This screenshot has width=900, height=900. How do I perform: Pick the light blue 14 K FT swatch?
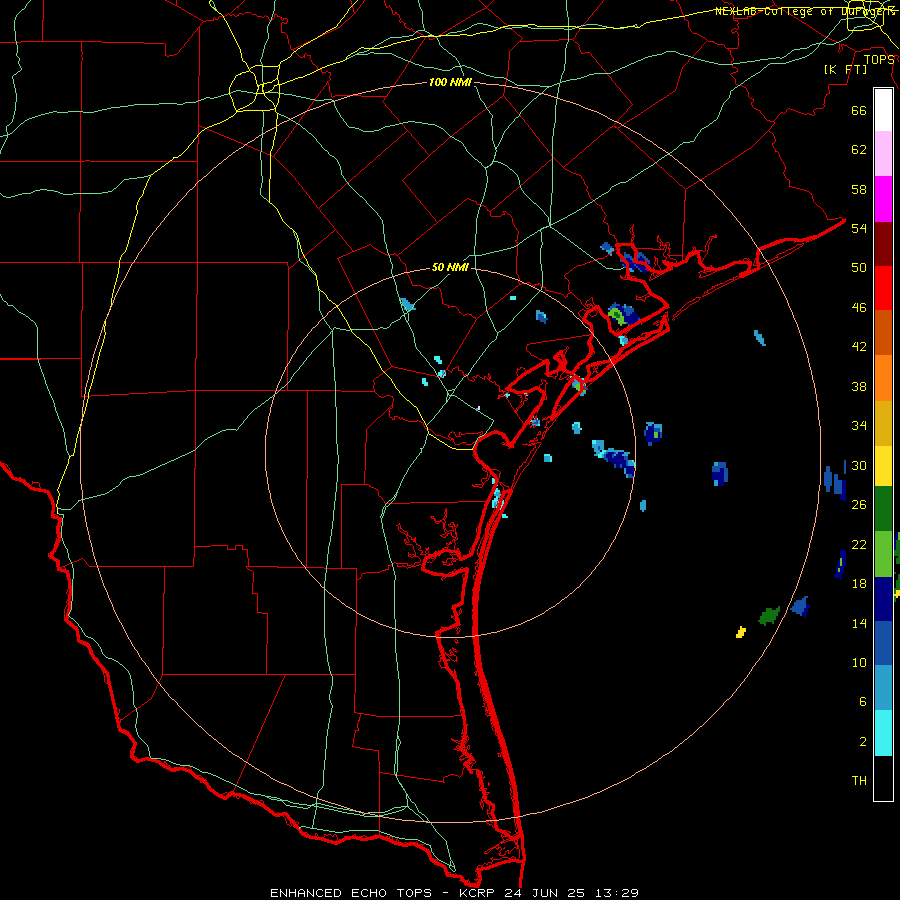pos(883,688)
